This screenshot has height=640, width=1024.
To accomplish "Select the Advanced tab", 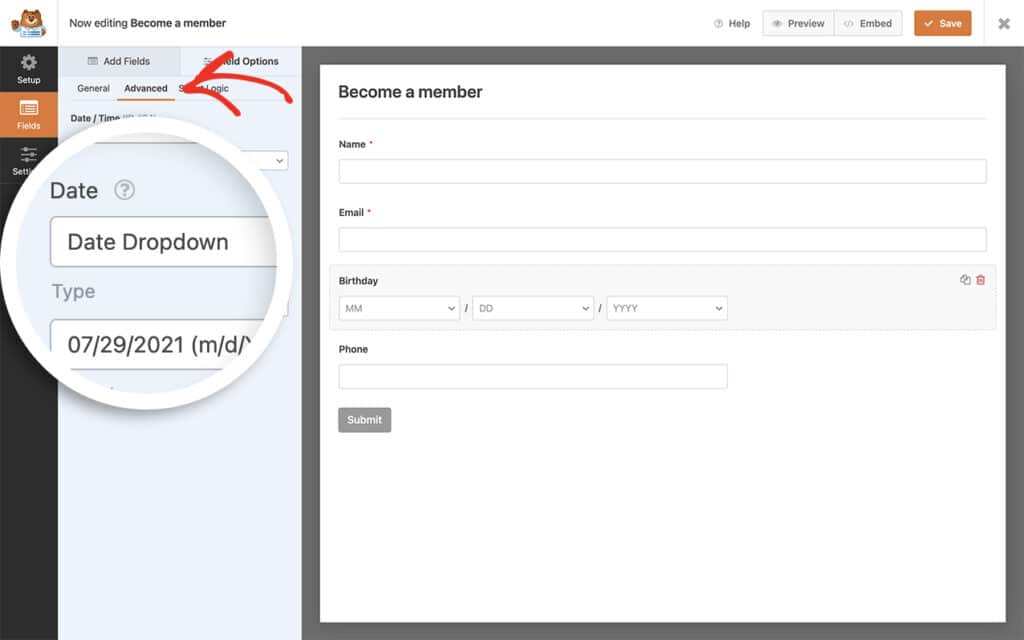I will (146, 88).
